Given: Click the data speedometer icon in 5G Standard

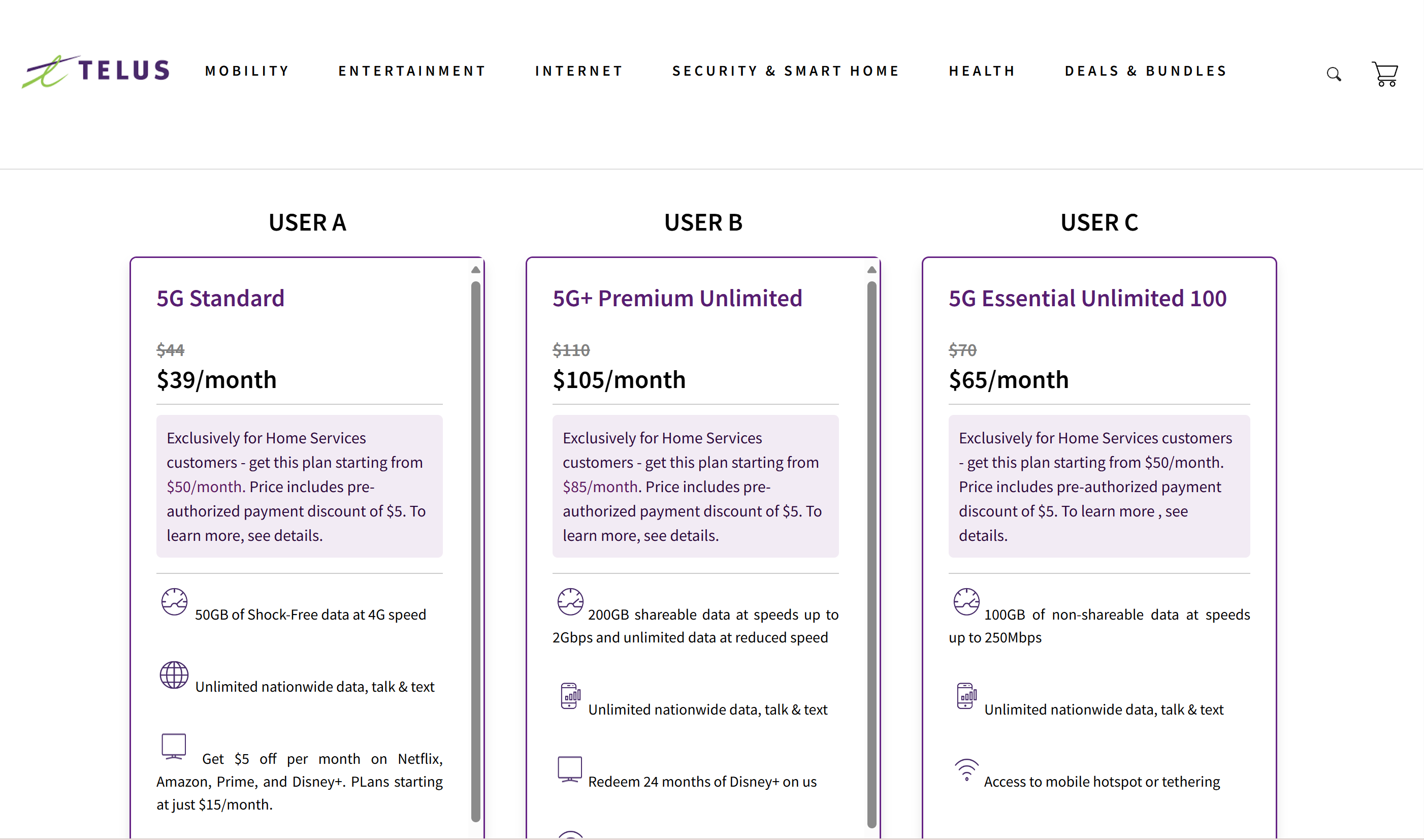Looking at the screenshot, I should click(174, 602).
